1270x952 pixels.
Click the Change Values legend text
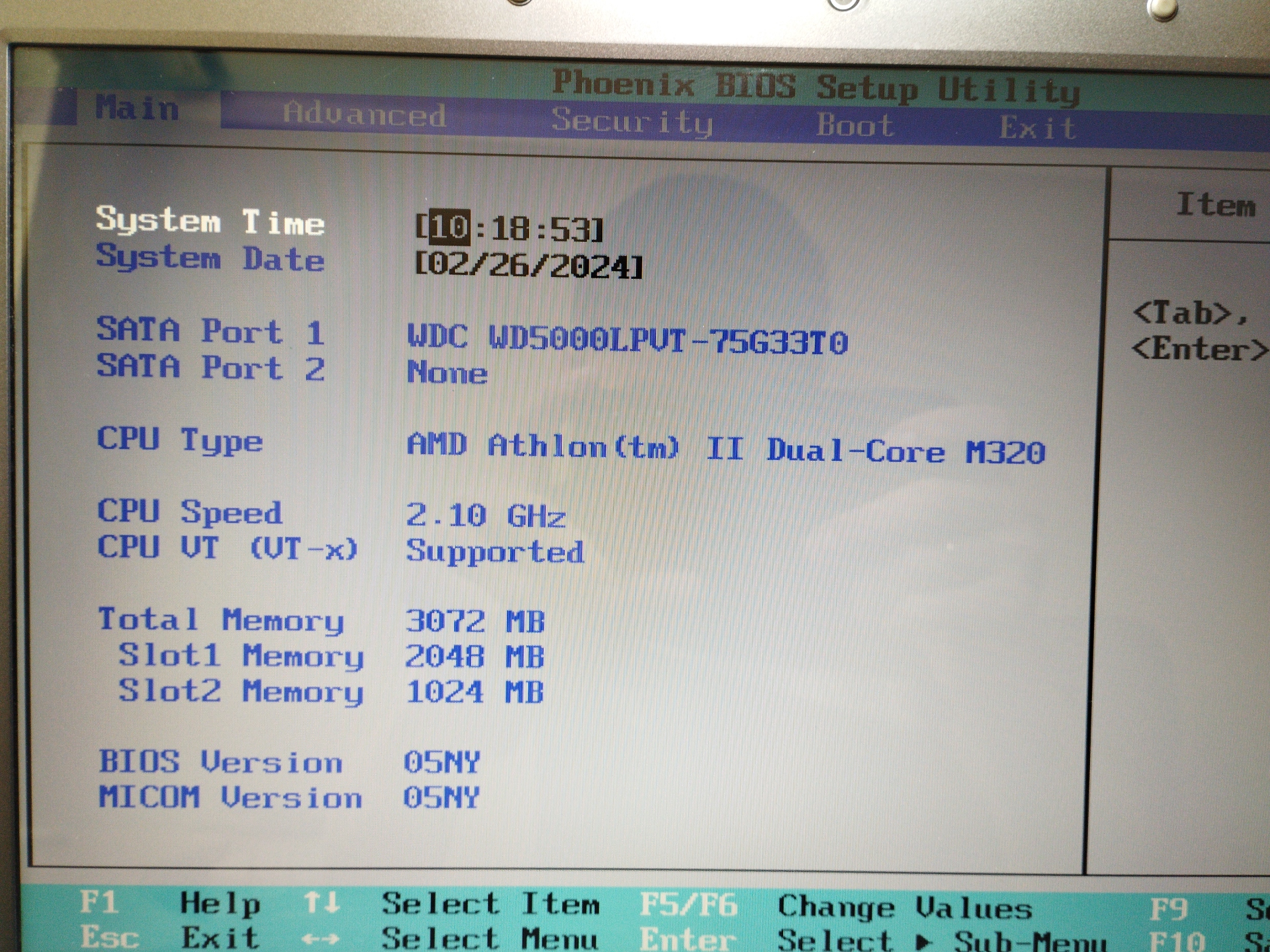tap(905, 907)
